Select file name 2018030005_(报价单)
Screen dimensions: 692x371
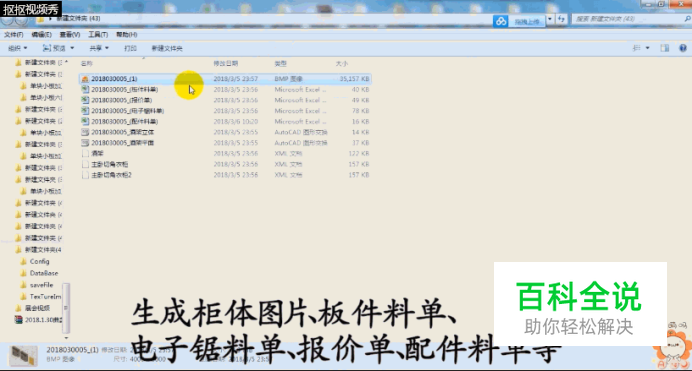pos(121,100)
